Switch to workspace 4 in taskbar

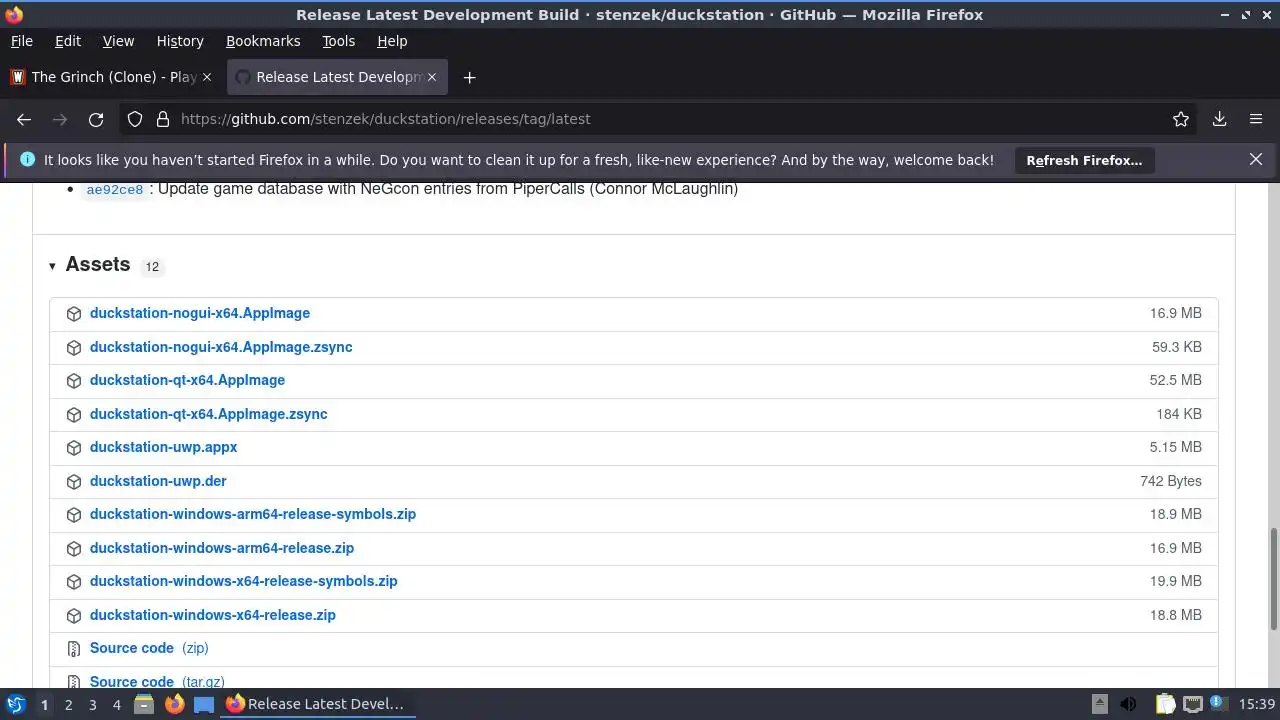click(x=116, y=705)
